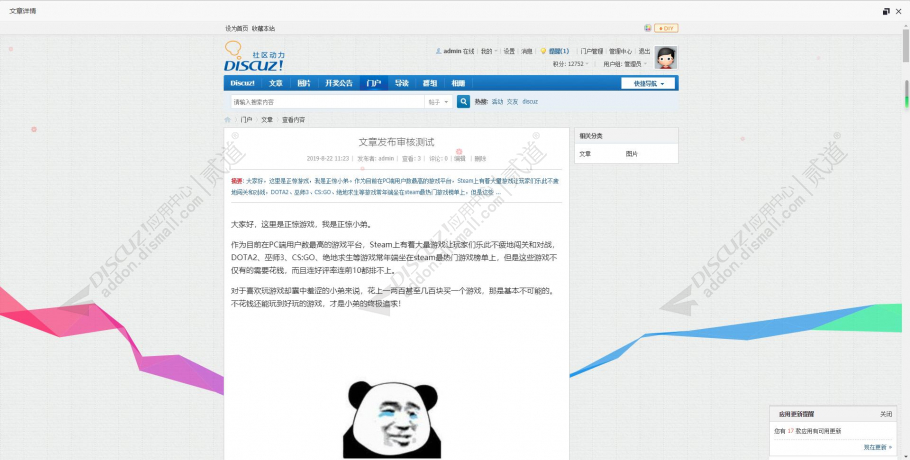Open the 管理中心 link

tap(620, 51)
